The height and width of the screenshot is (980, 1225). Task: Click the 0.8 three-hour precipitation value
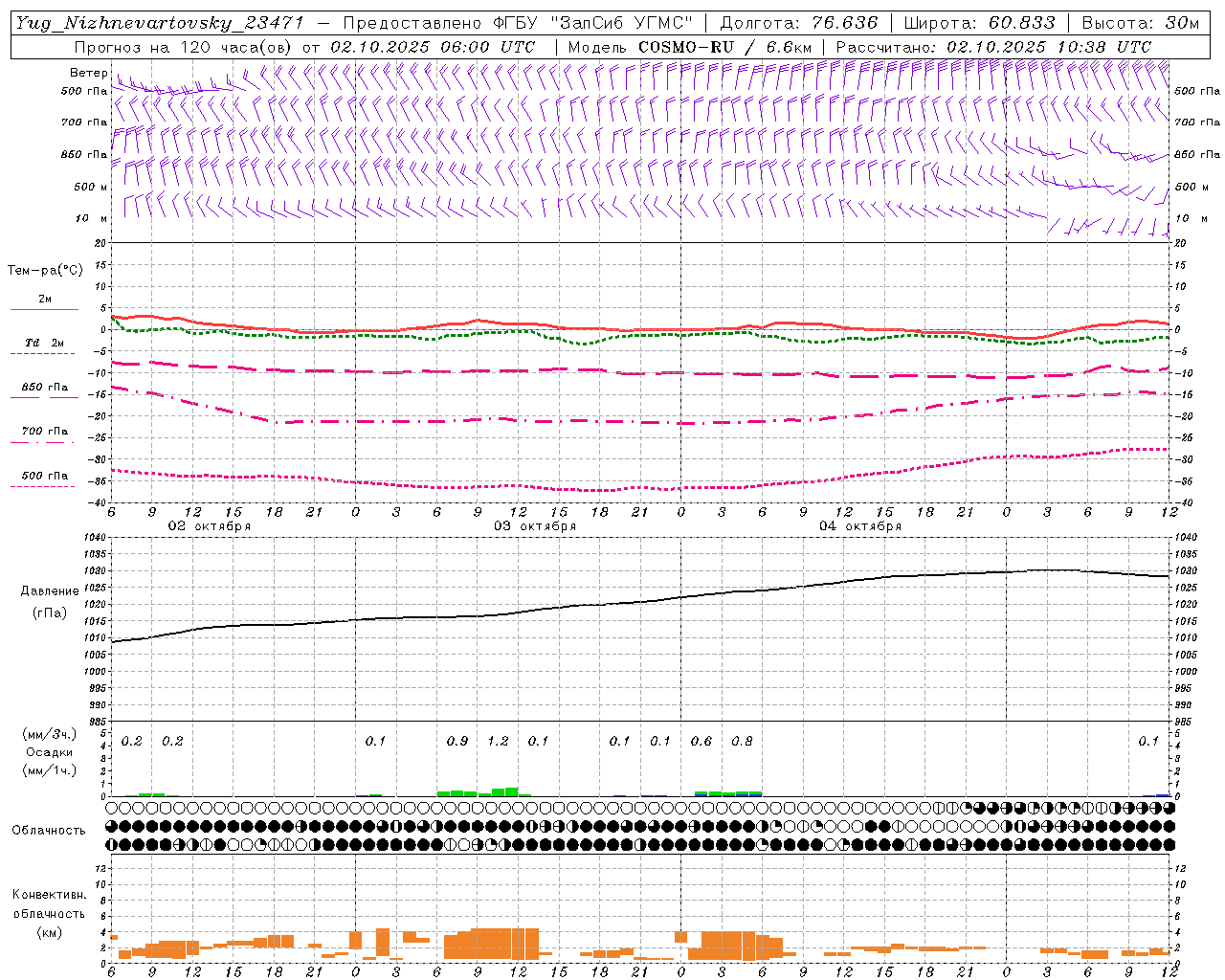[742, 741]
